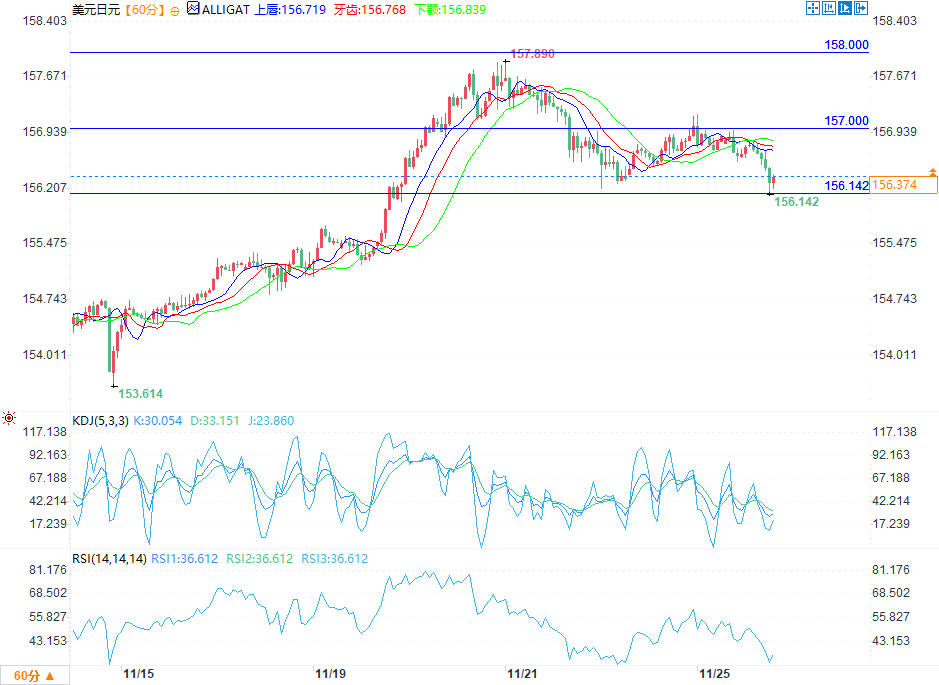This screenshot has height=685, width=939.
Task: Click the right KDJ scale value 17.239
Action: pos(891,524)
